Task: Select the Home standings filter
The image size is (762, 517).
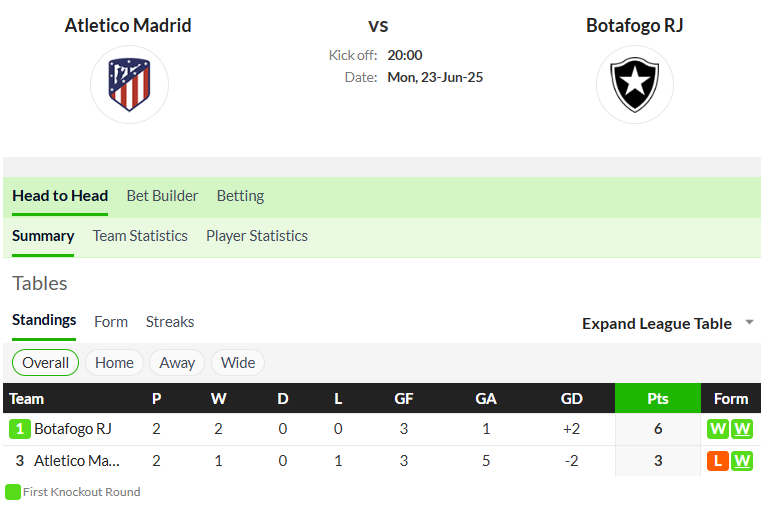Action: point(114,362)
